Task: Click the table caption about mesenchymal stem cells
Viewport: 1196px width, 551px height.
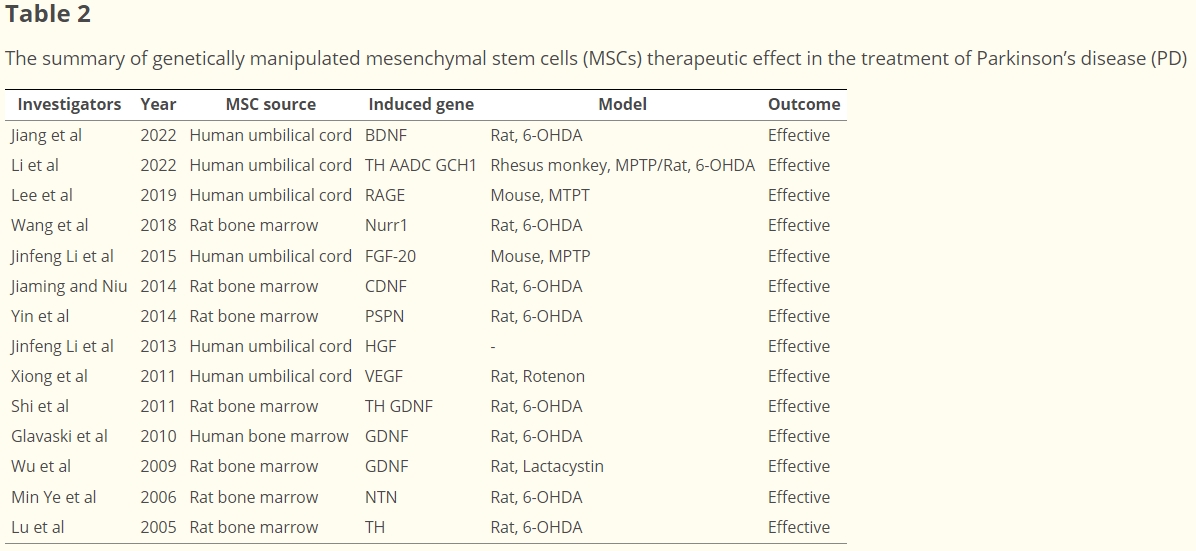Action: 595,58
